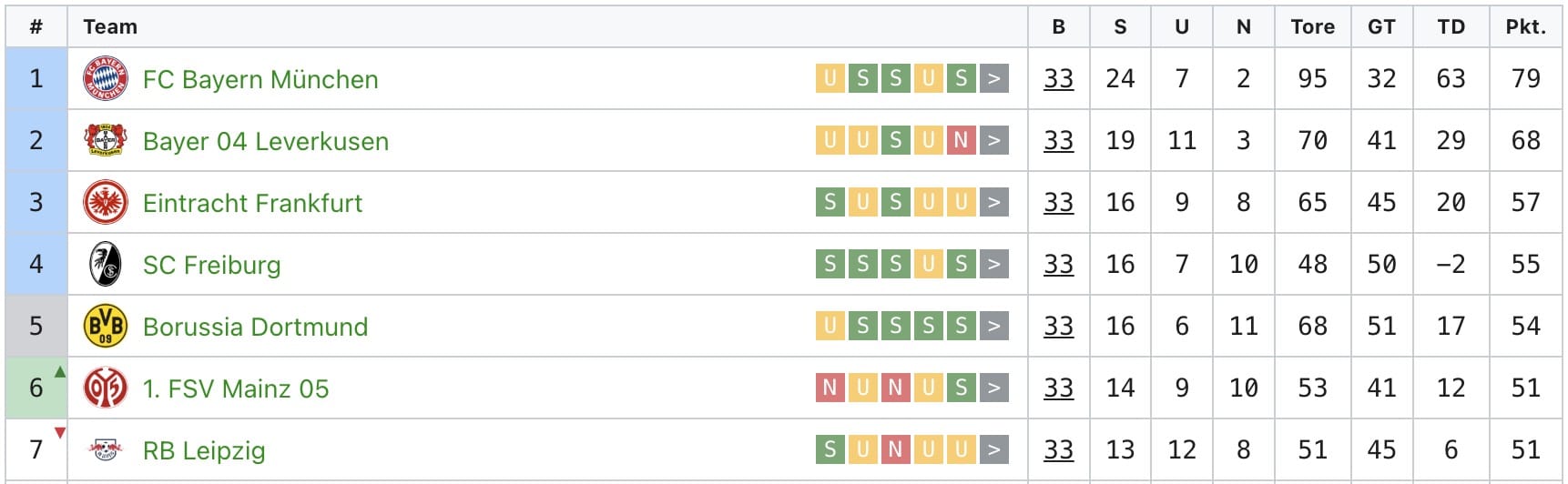Expand form history arrow for RB Leipzig
Image resolution: width=1568 pixels, height=484 pixels.
(994, 449)
